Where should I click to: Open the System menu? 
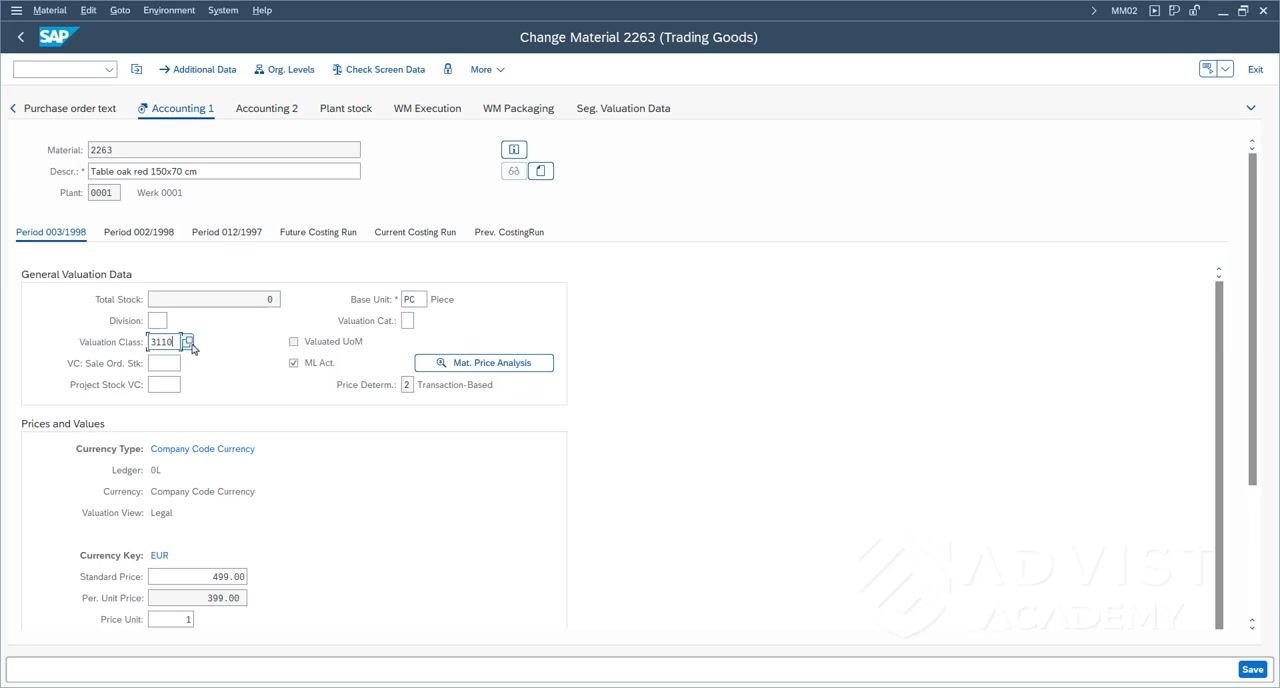click(223, 10)
